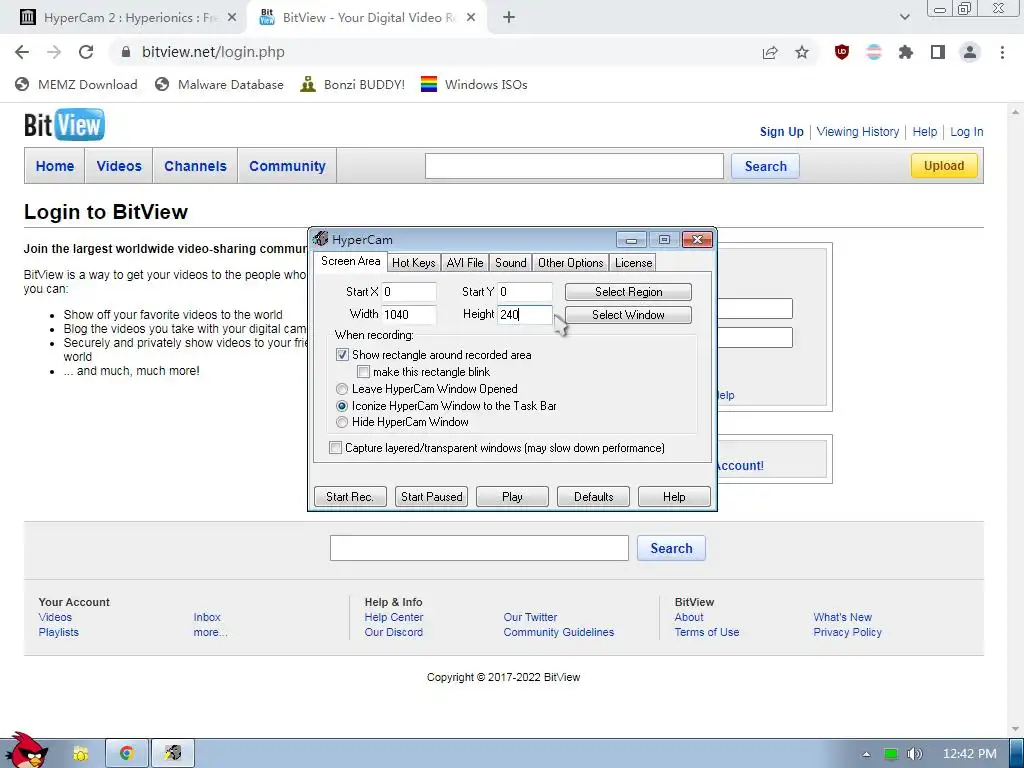Open the uBlock Origin extension icon

[x=842, y=52]
